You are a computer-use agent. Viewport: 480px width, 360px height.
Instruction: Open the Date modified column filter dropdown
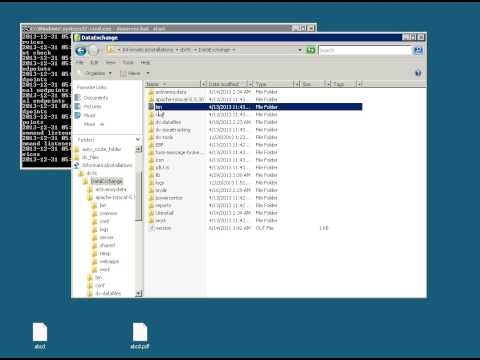tap(250, 84)
